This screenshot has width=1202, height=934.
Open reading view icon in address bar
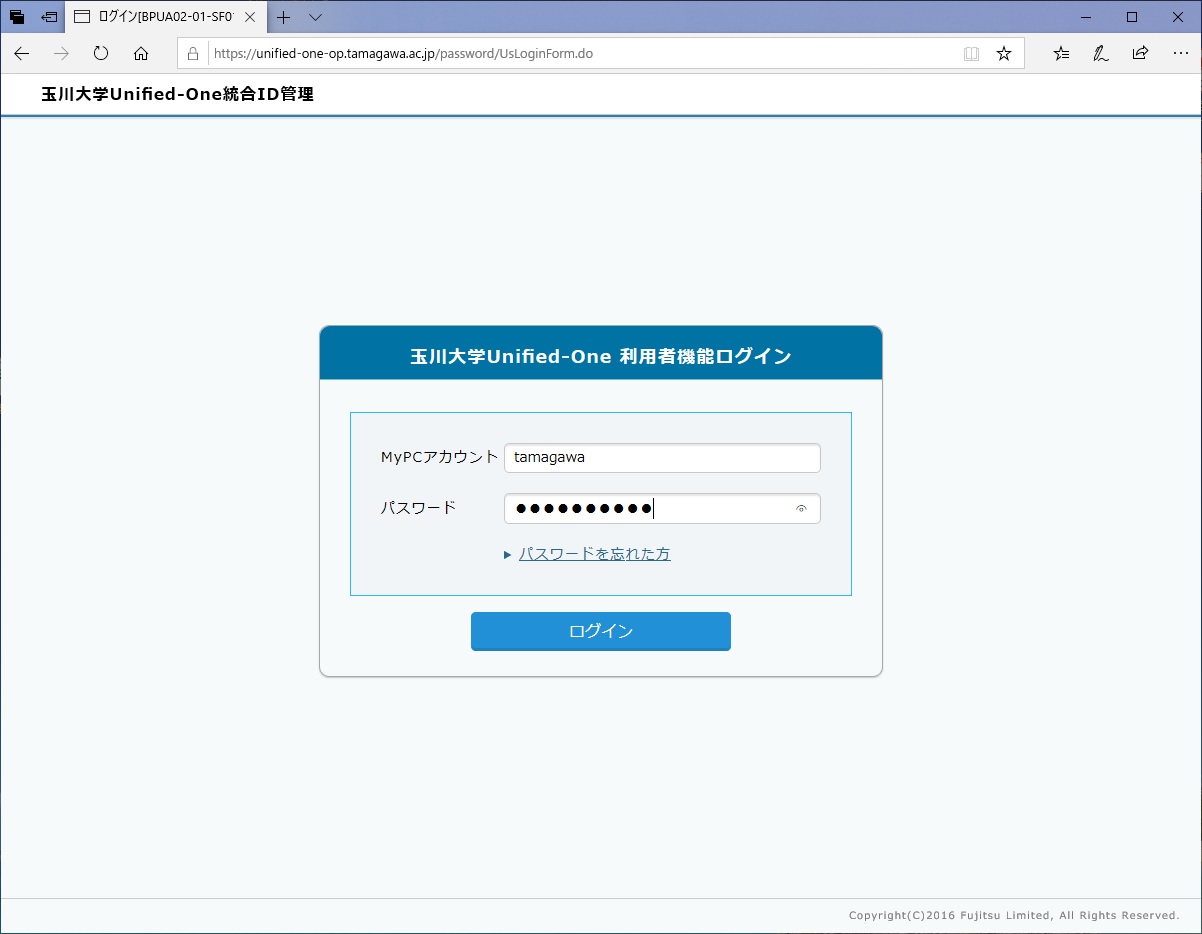[971, 53]
